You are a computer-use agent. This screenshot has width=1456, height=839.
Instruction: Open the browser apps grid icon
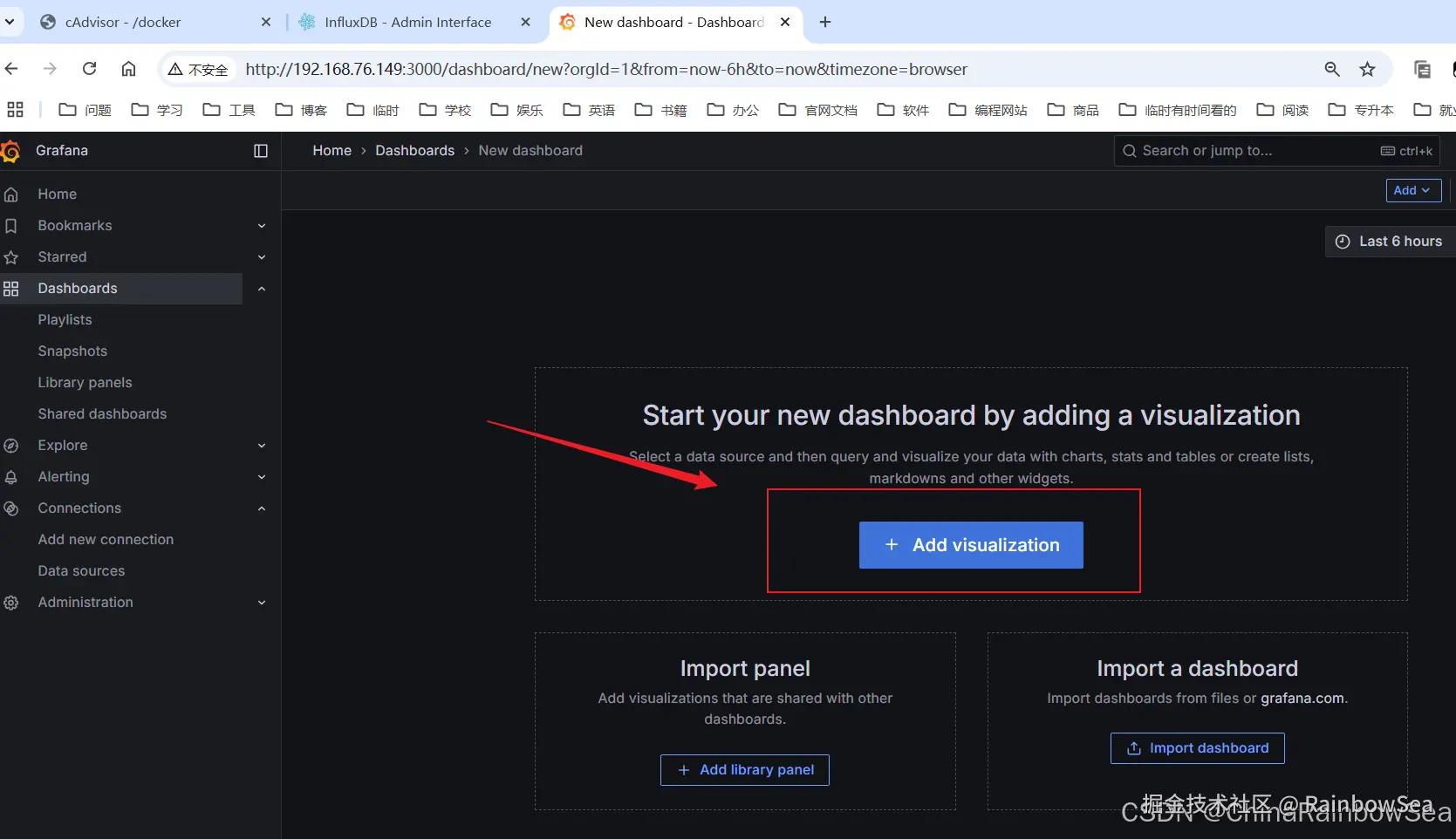[x=15, y=110]
